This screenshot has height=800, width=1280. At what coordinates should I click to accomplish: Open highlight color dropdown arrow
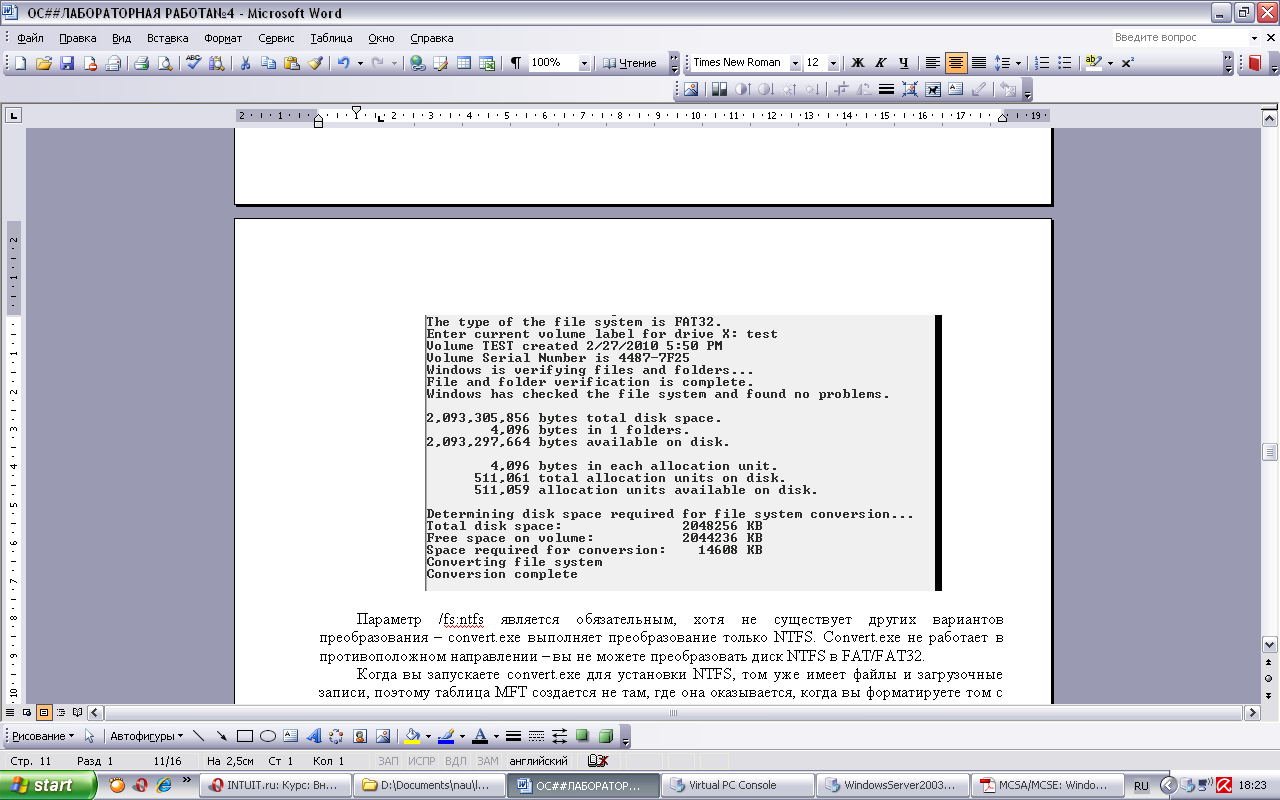[x=1109, y=63]
